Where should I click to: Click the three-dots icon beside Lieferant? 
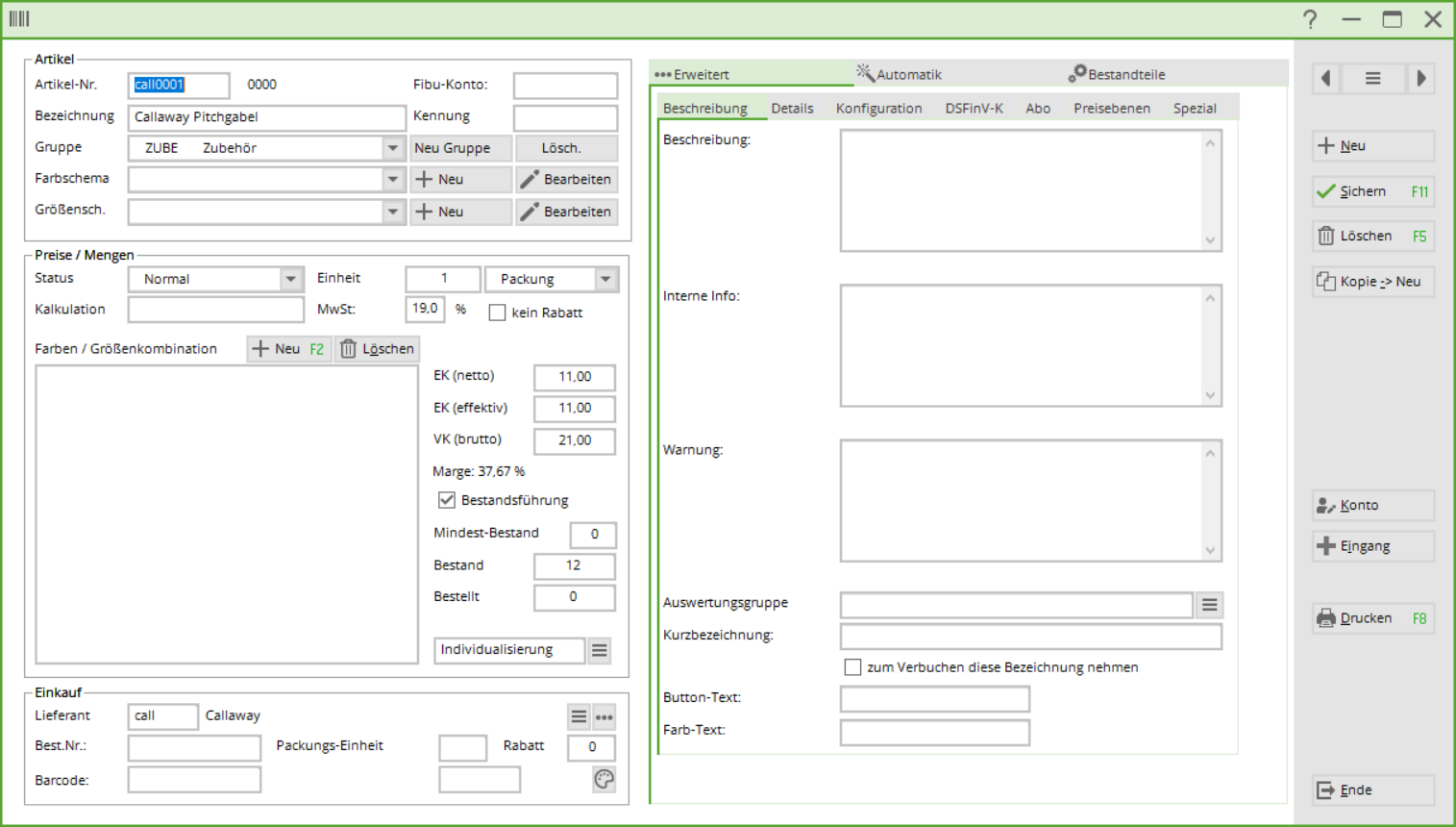pyautogui.click(x=605, y=716)
